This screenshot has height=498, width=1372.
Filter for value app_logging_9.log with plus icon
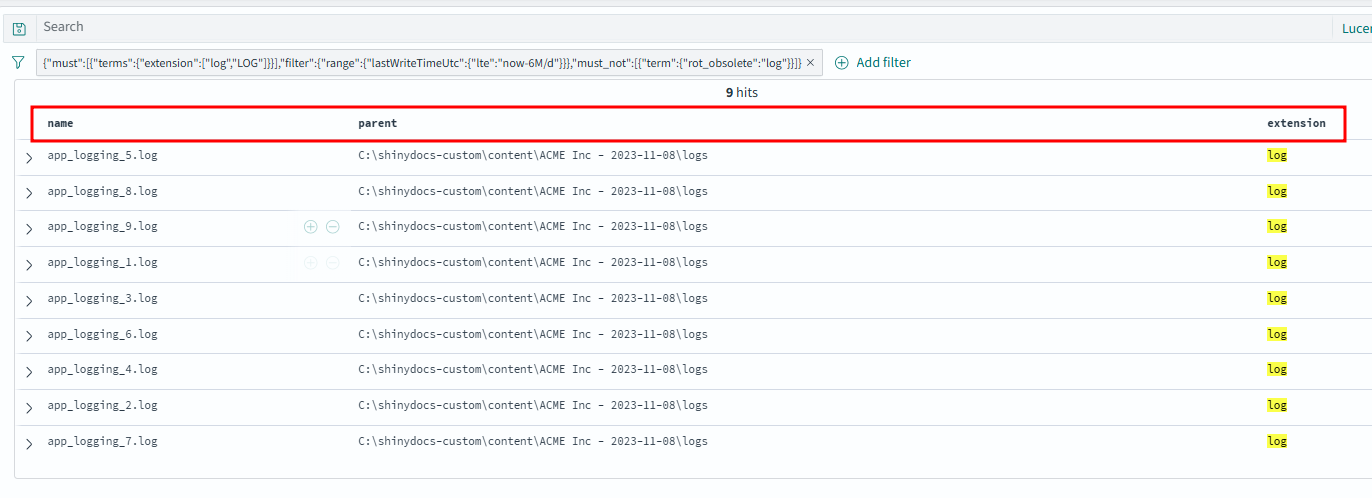(310, 227)
